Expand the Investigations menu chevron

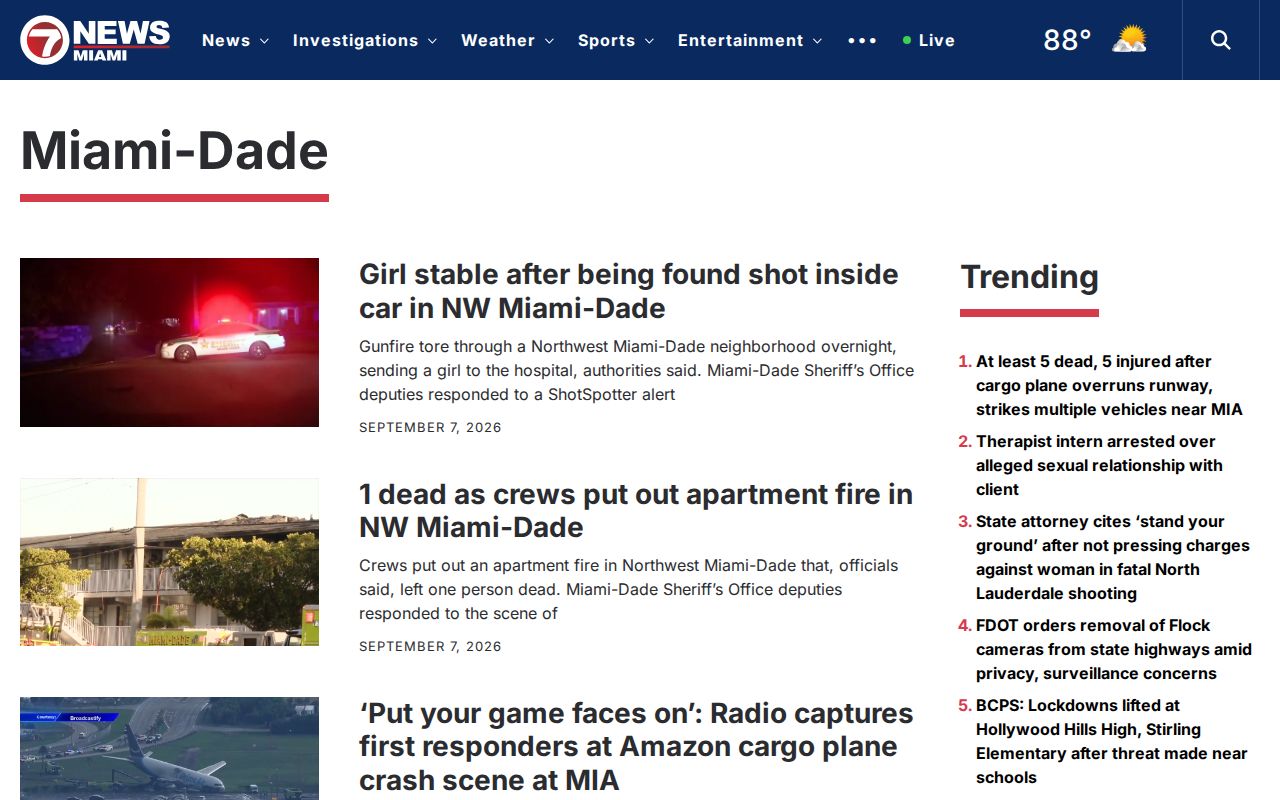tap(432, 41)
